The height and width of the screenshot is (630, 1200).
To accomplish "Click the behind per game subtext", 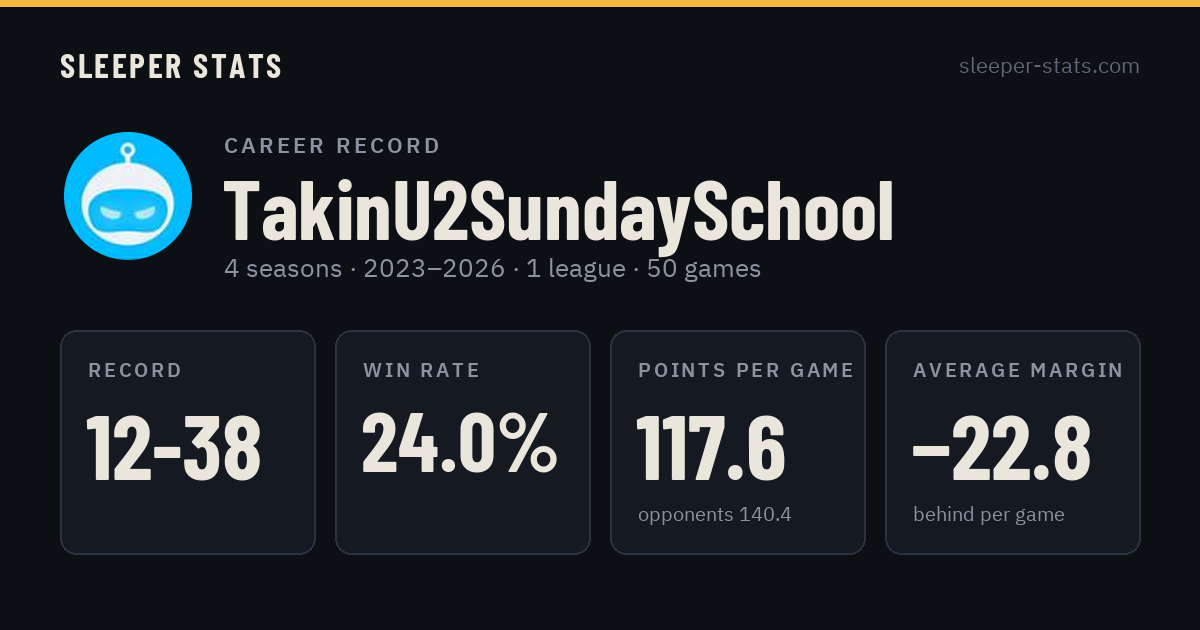I will click(988, 515).
